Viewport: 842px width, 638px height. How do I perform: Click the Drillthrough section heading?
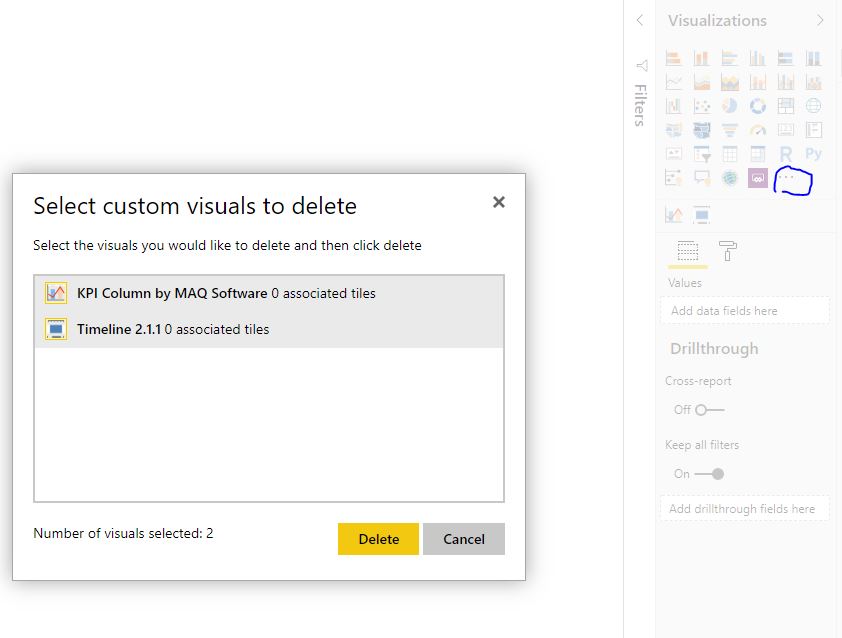tap(714, 349)
